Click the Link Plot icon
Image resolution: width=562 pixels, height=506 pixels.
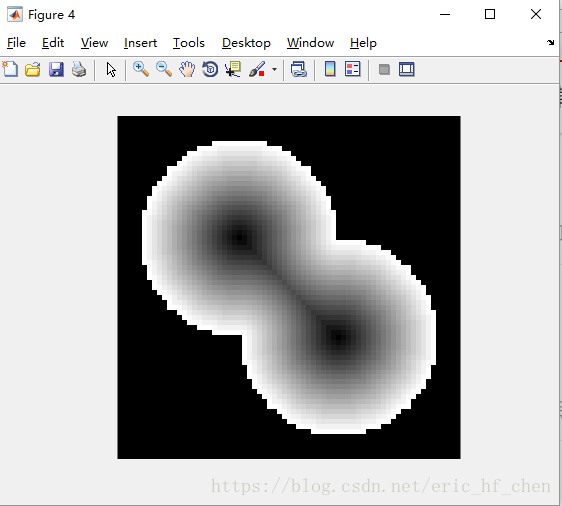coord(299,69)
